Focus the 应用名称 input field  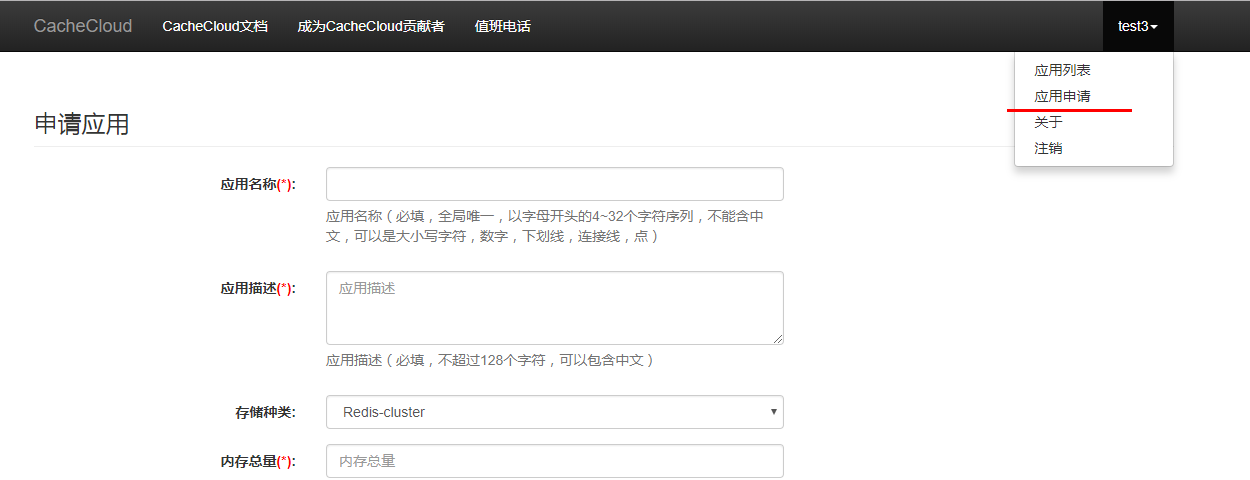tap(555, 184)
